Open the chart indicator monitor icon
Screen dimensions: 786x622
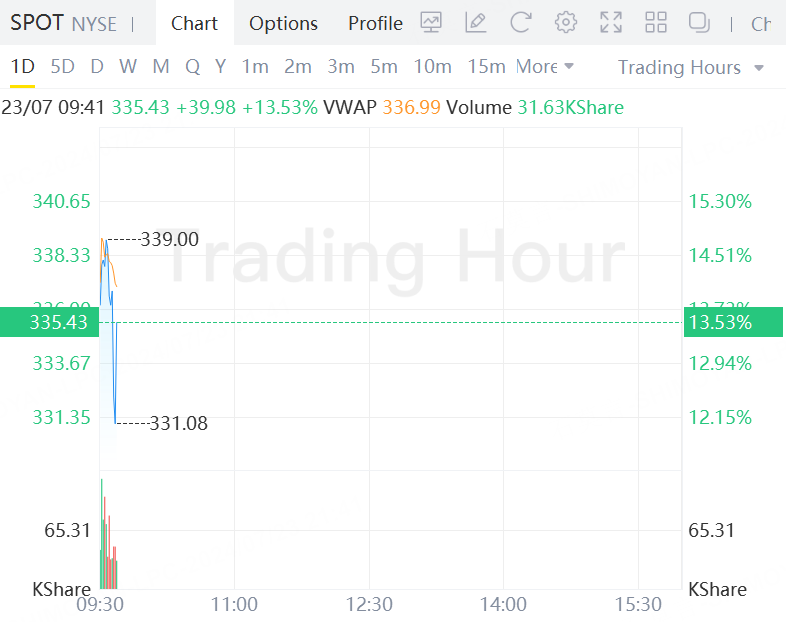pyautogui.click(x=431, y=23)
